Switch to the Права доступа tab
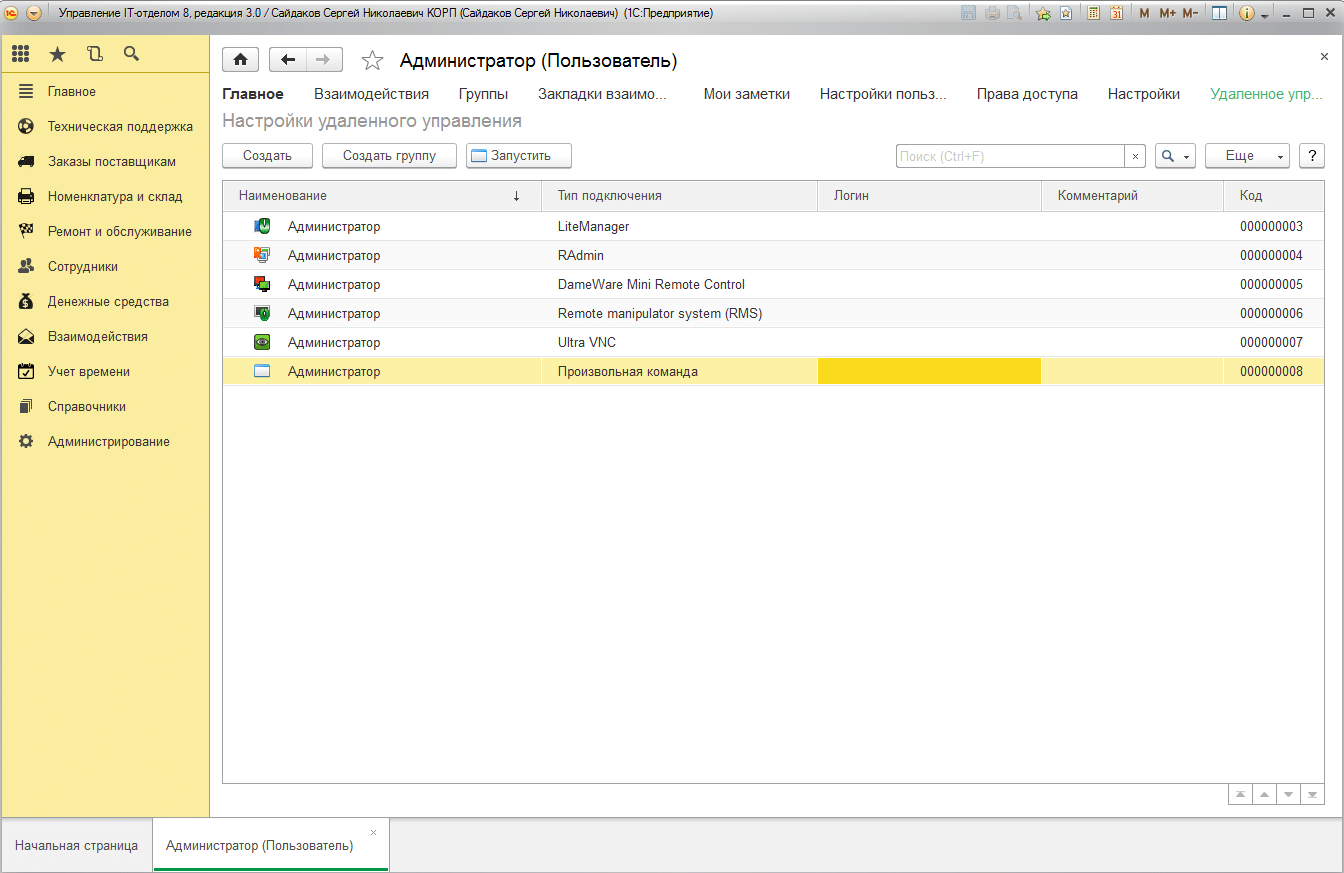Viewport: 1344px width, 873px height. pyautogui.click(x=1027, y=94)
